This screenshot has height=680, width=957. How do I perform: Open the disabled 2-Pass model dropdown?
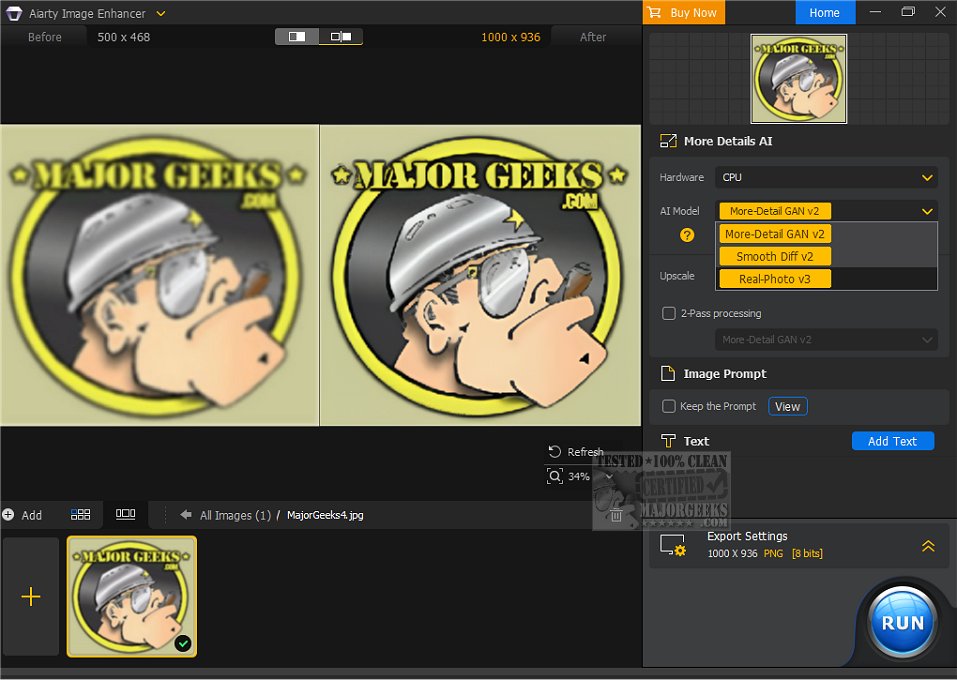[826, 340]
